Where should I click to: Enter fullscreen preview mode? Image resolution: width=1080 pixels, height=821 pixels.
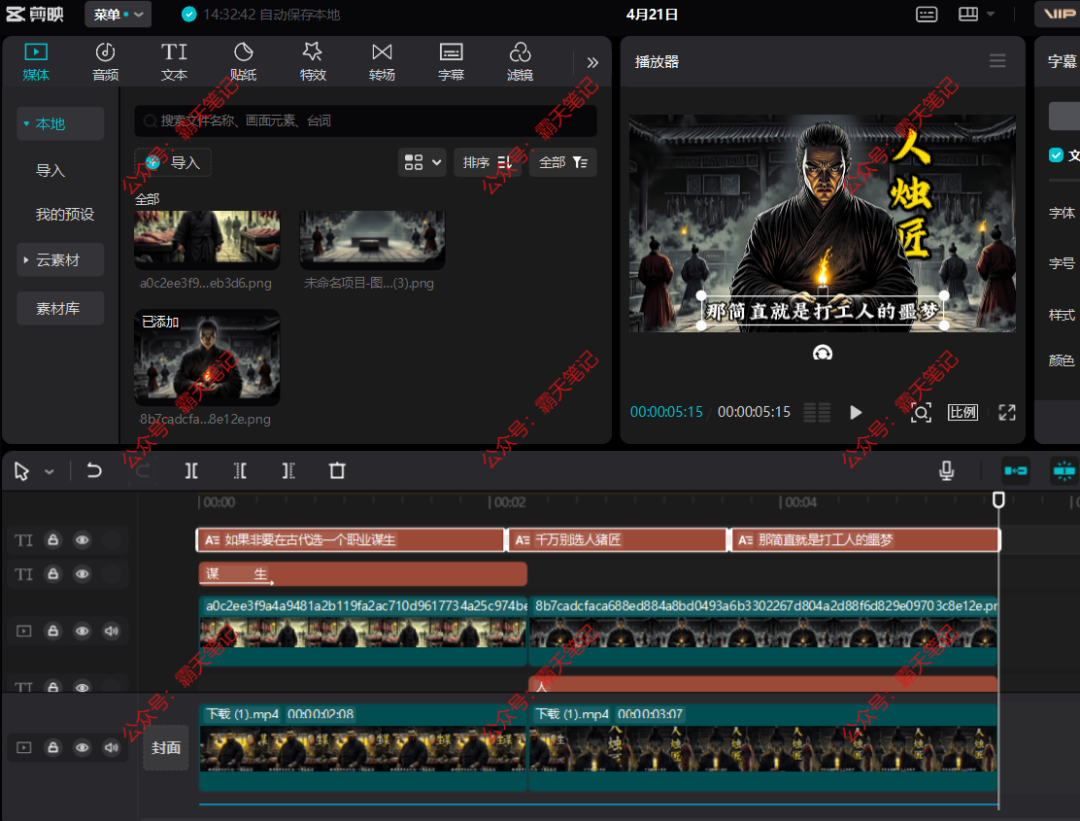1007,412
